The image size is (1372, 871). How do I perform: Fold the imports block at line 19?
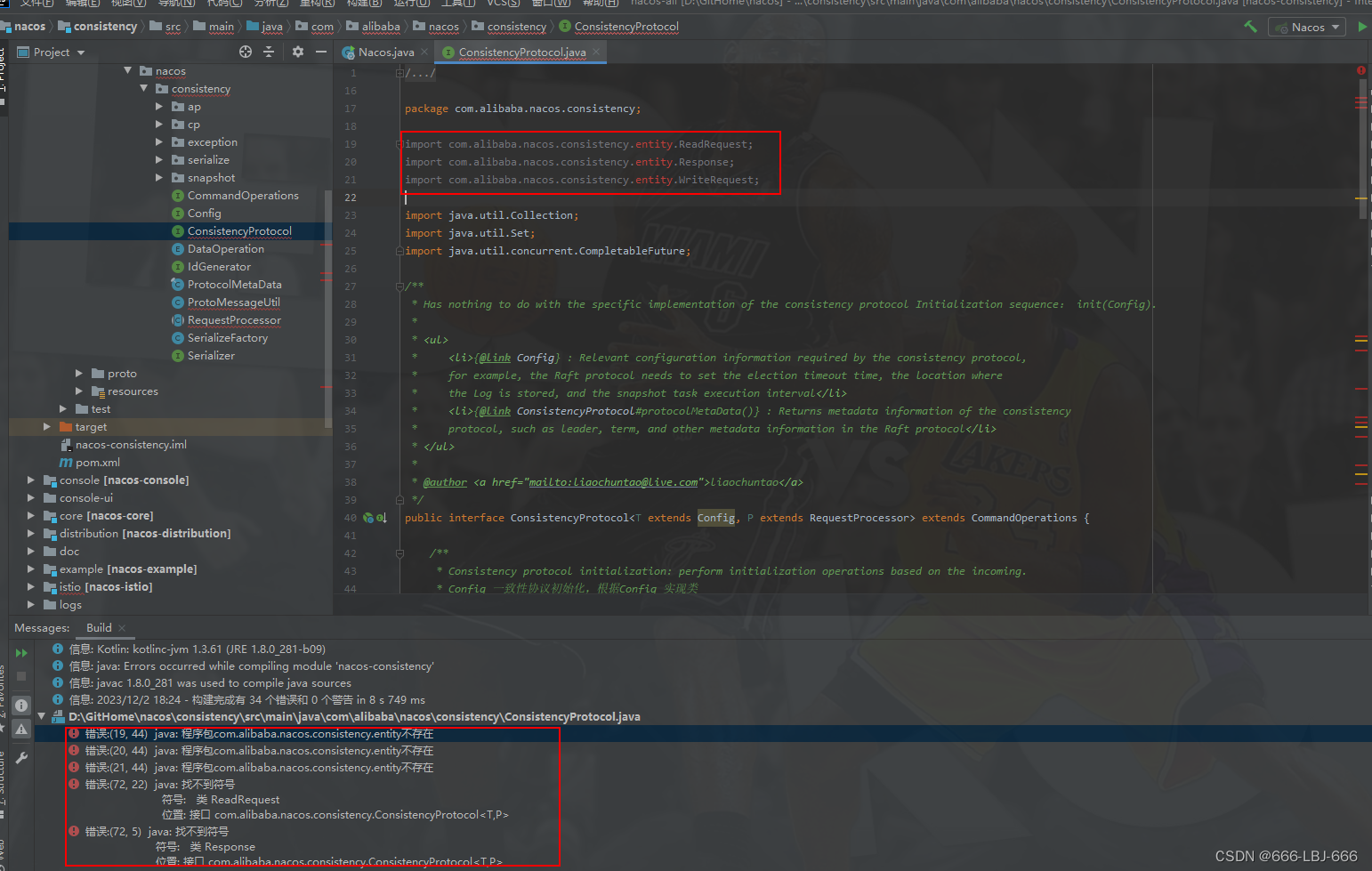399,143
